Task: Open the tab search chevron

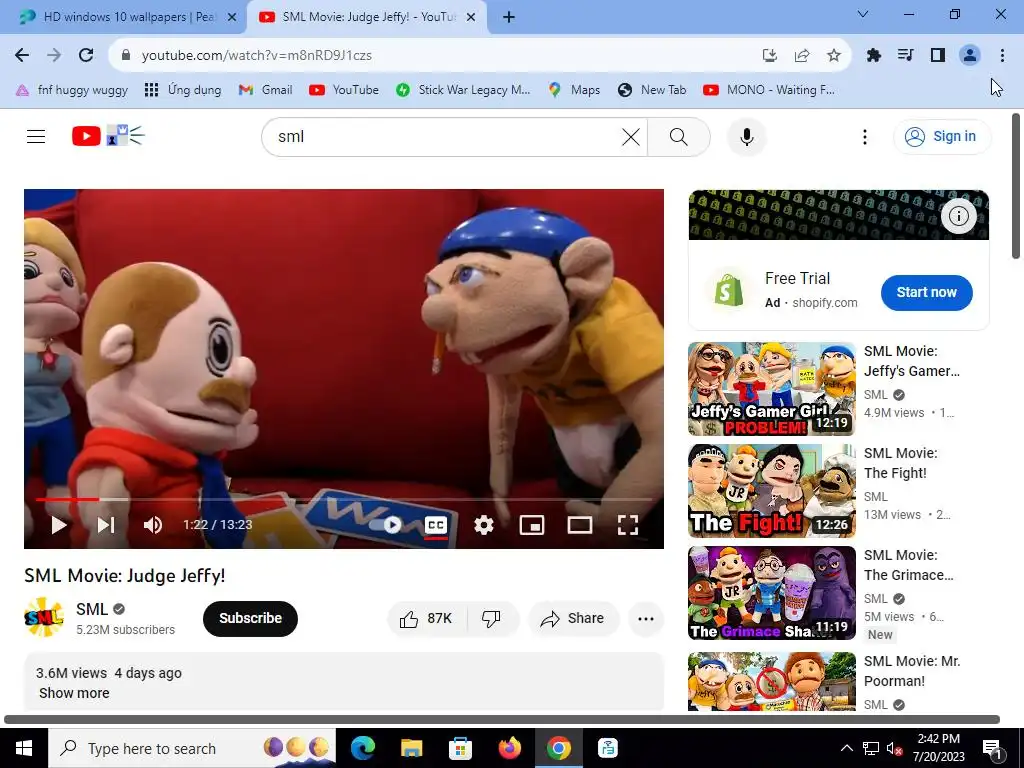Action: point(863,14)
